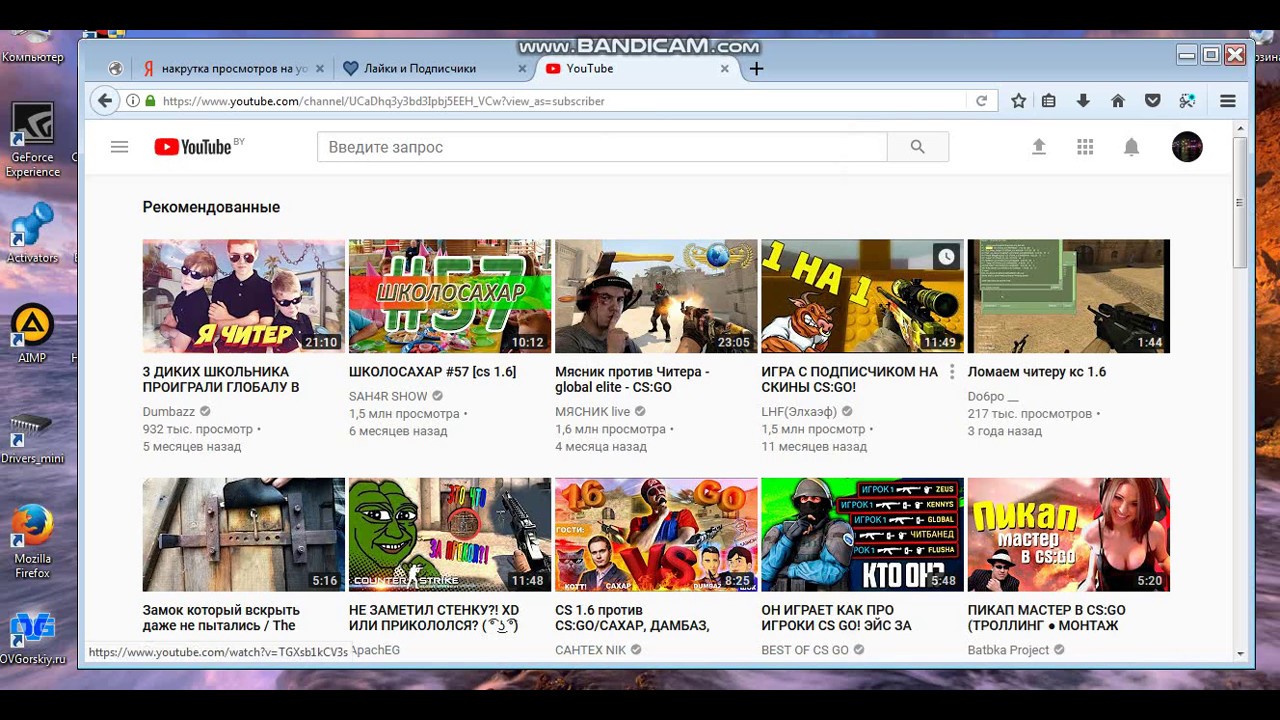This screenshot has height=720, width=1280.
Task: Open the YouTube apps grid icon
Action: (1085, 147)
